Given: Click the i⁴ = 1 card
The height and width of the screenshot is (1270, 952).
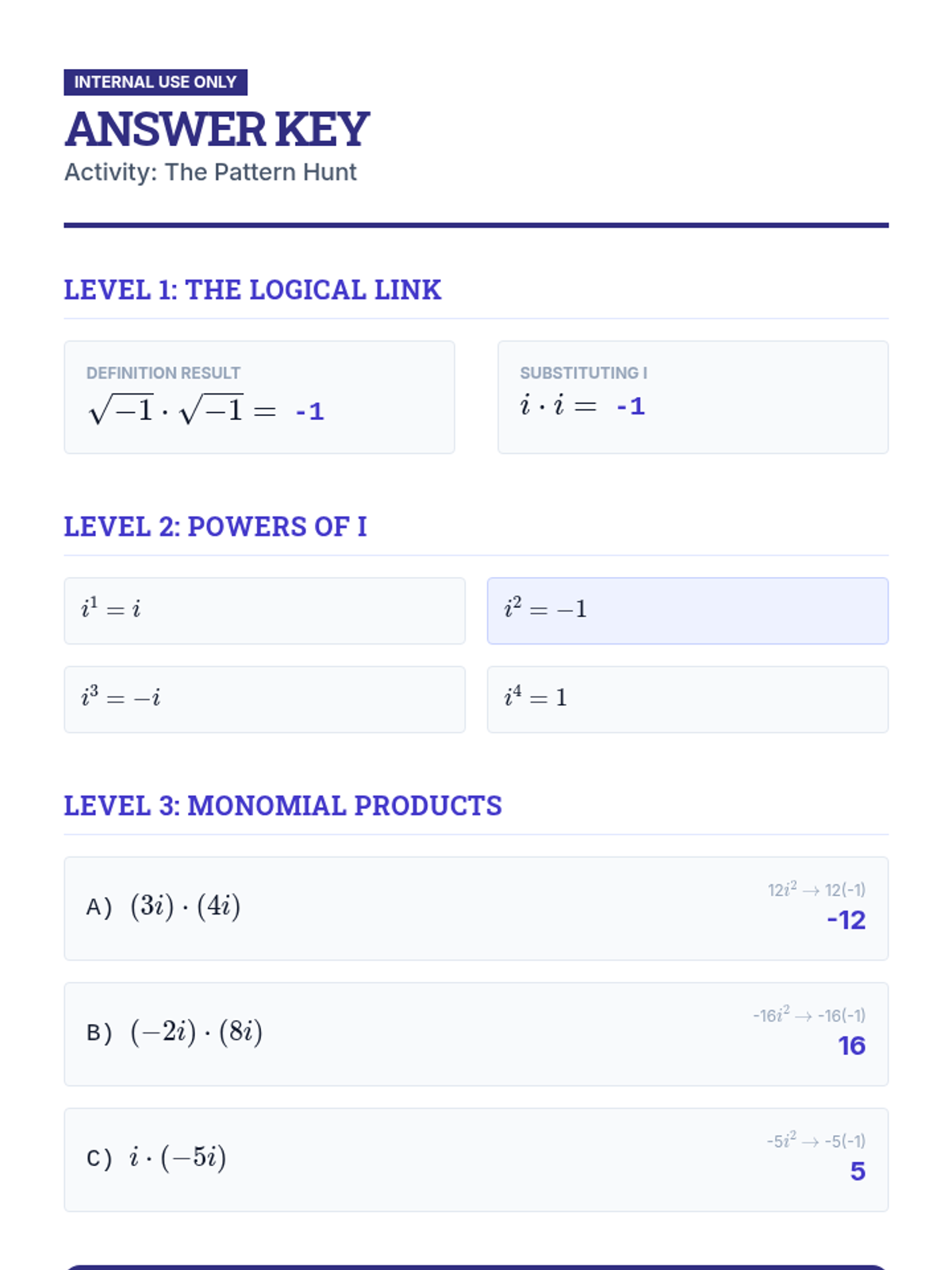Looking at the screenshot, I should click(x=687, y=699).
